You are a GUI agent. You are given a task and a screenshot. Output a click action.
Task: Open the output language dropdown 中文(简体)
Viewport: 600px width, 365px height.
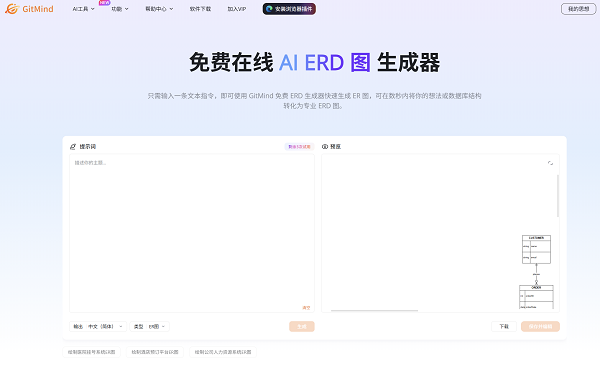tap(98, 326)
